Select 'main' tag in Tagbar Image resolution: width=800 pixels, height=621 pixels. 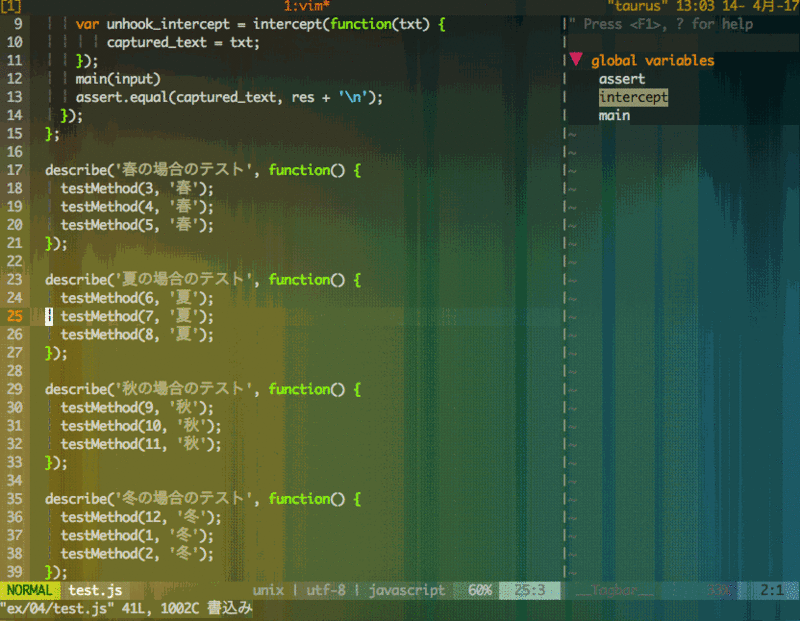pos(614,116)
